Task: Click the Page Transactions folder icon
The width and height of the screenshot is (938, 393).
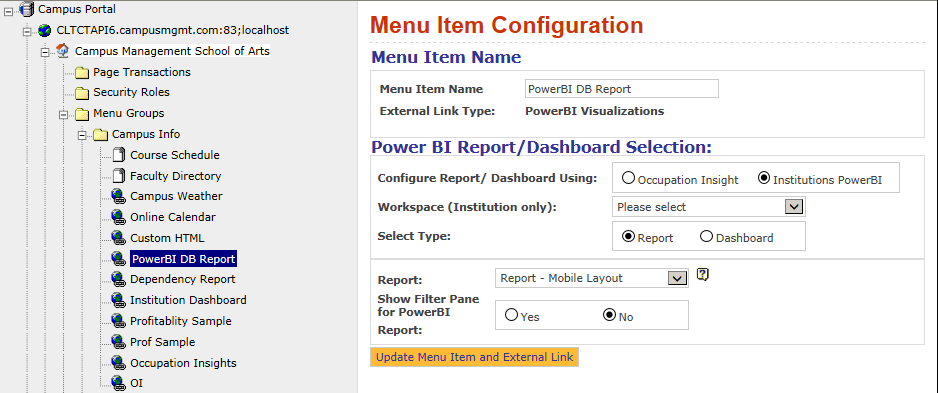Action: click(82, 73)
